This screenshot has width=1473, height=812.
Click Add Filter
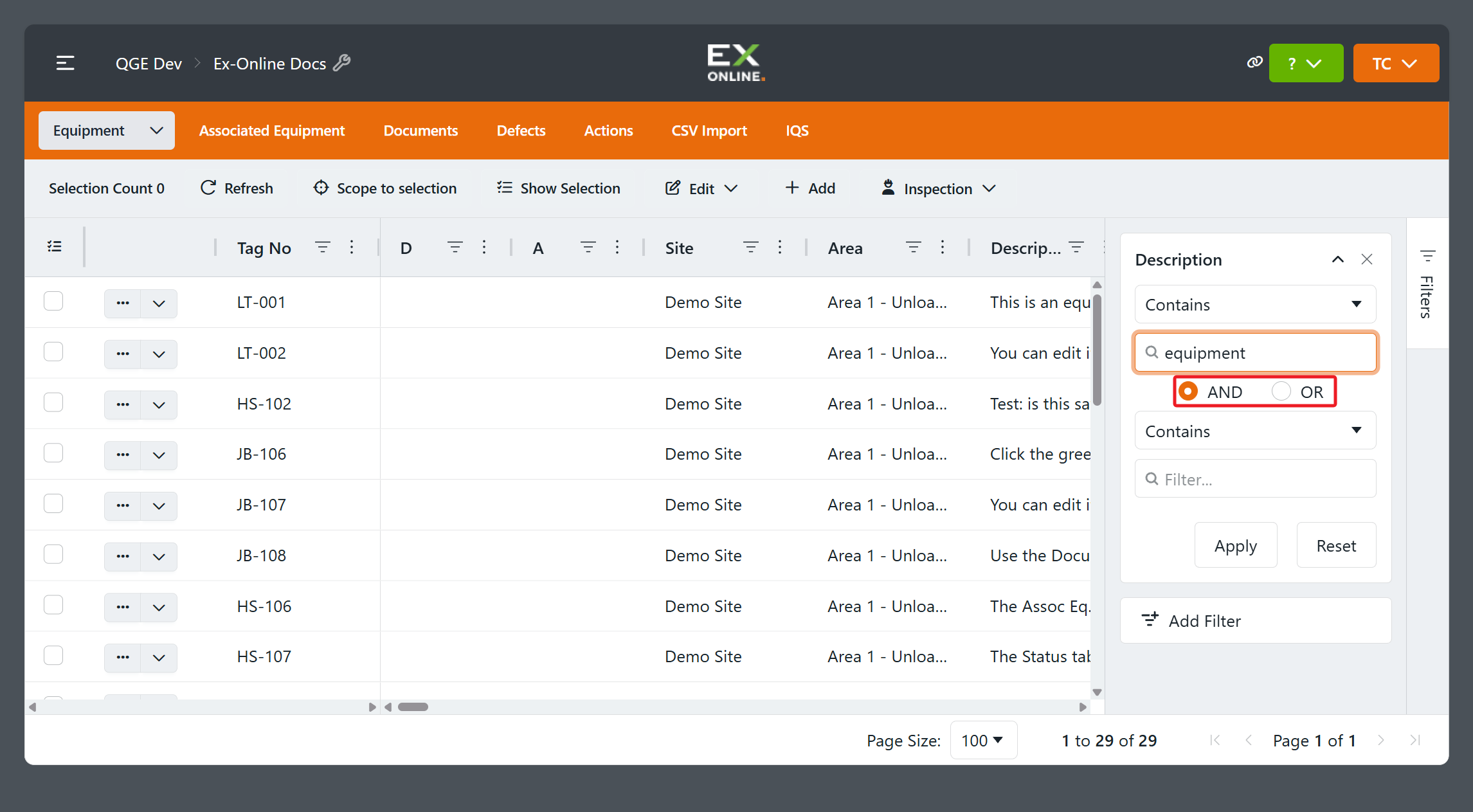pos(1255,620)
